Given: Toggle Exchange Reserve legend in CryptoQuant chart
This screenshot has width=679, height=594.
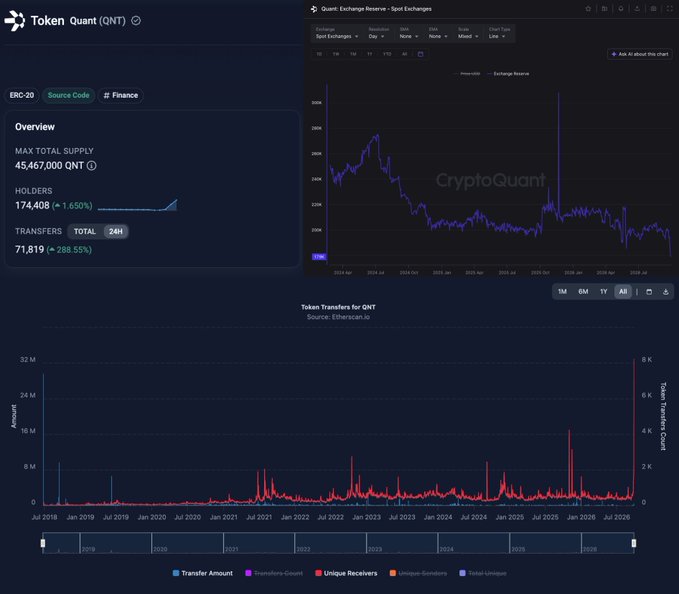Looking at the screenshot, I should [x=508, y=74].
